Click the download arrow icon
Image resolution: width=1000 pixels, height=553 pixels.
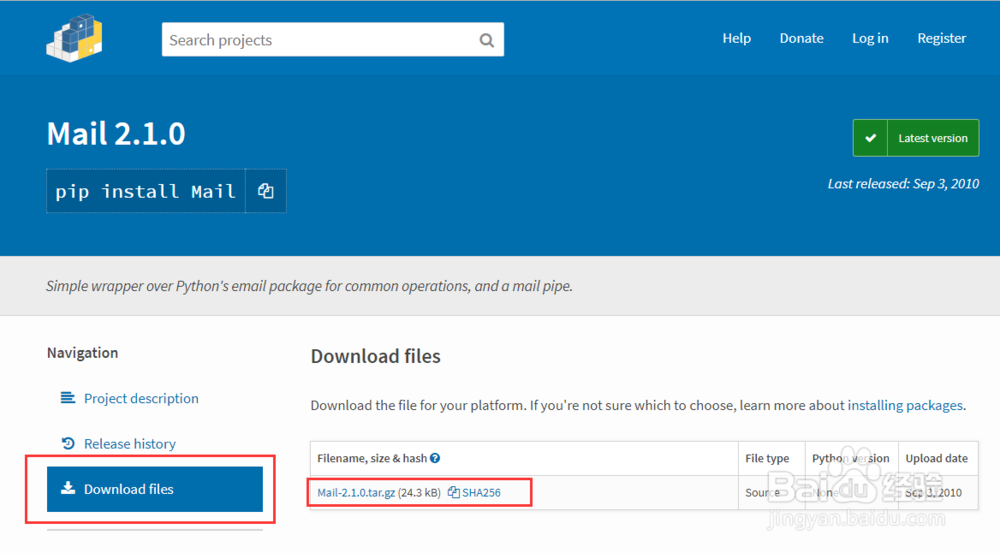click(68, 489)
